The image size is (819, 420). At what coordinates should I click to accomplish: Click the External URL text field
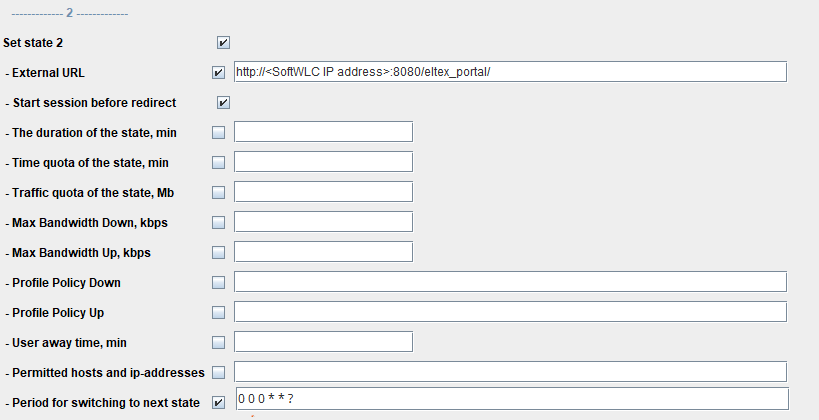(x=510, y=72)
